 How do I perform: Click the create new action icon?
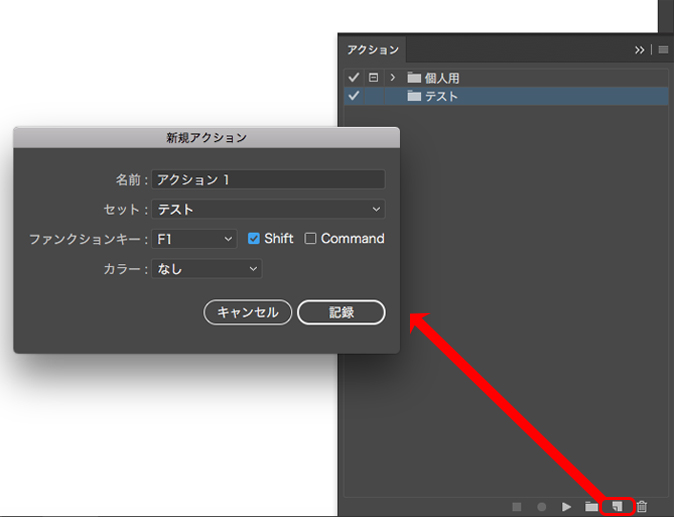click(617, 507)
